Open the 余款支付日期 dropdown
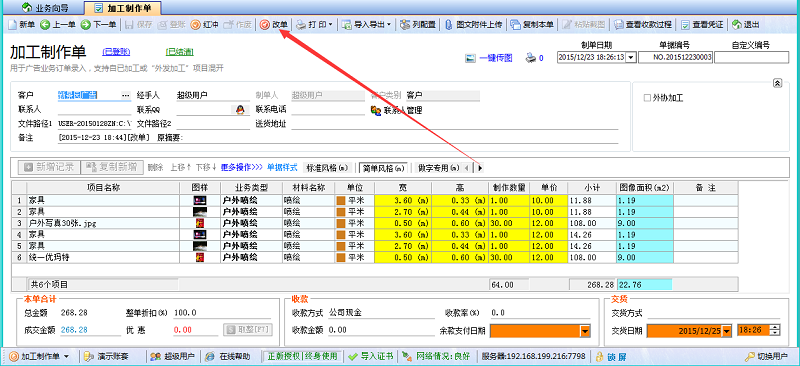Screen dimensions: 800x366 585,331
